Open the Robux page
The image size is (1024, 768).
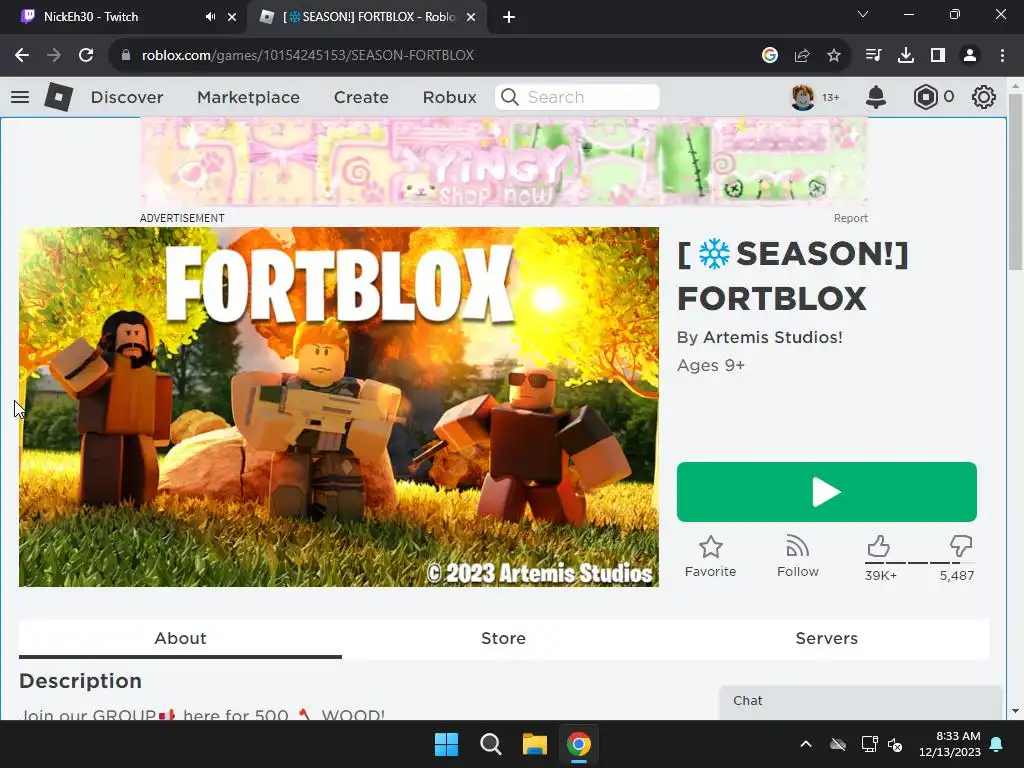[x=449, y=97]
